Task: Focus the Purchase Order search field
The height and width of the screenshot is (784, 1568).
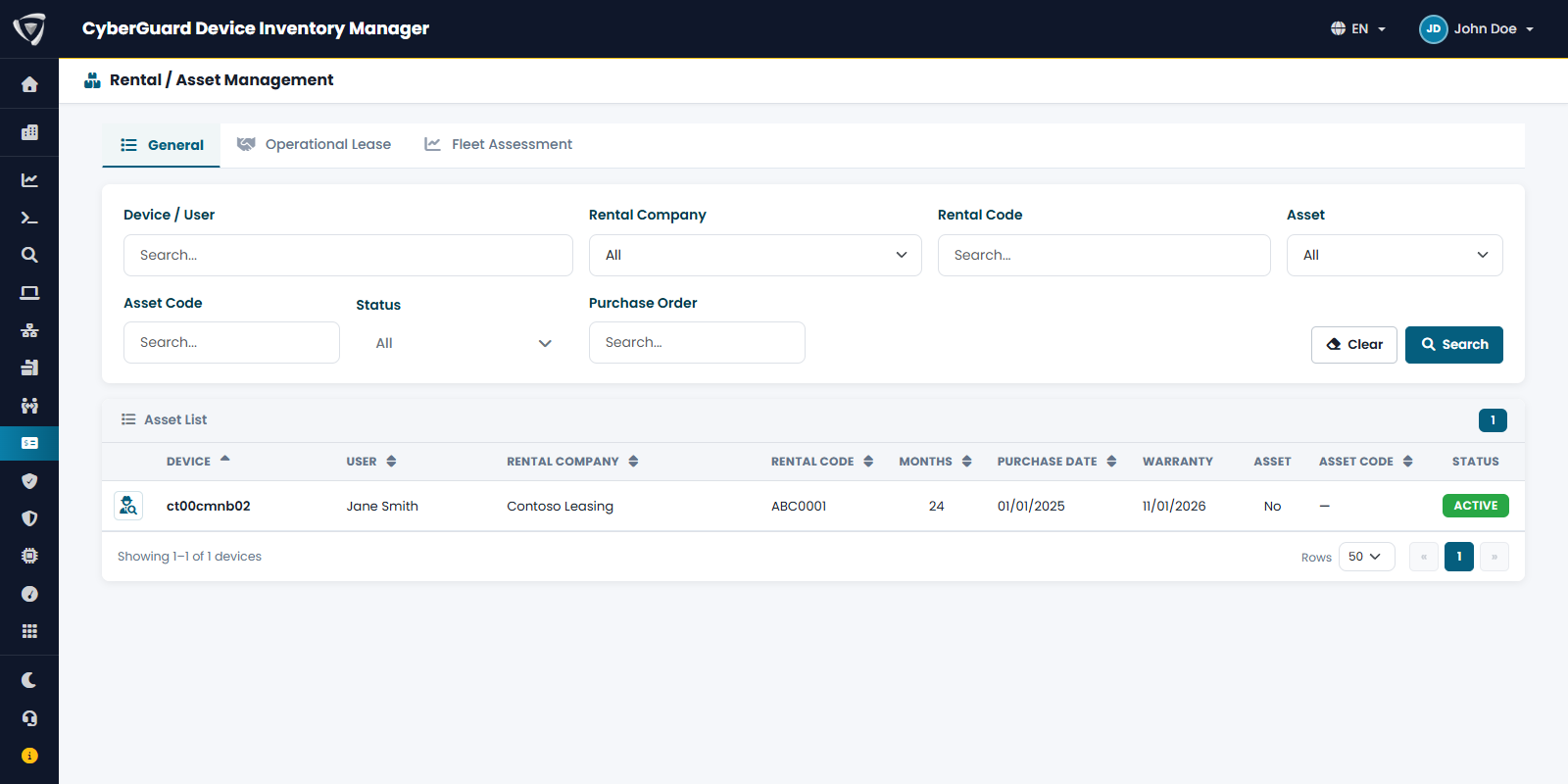Action: [697, 343]
